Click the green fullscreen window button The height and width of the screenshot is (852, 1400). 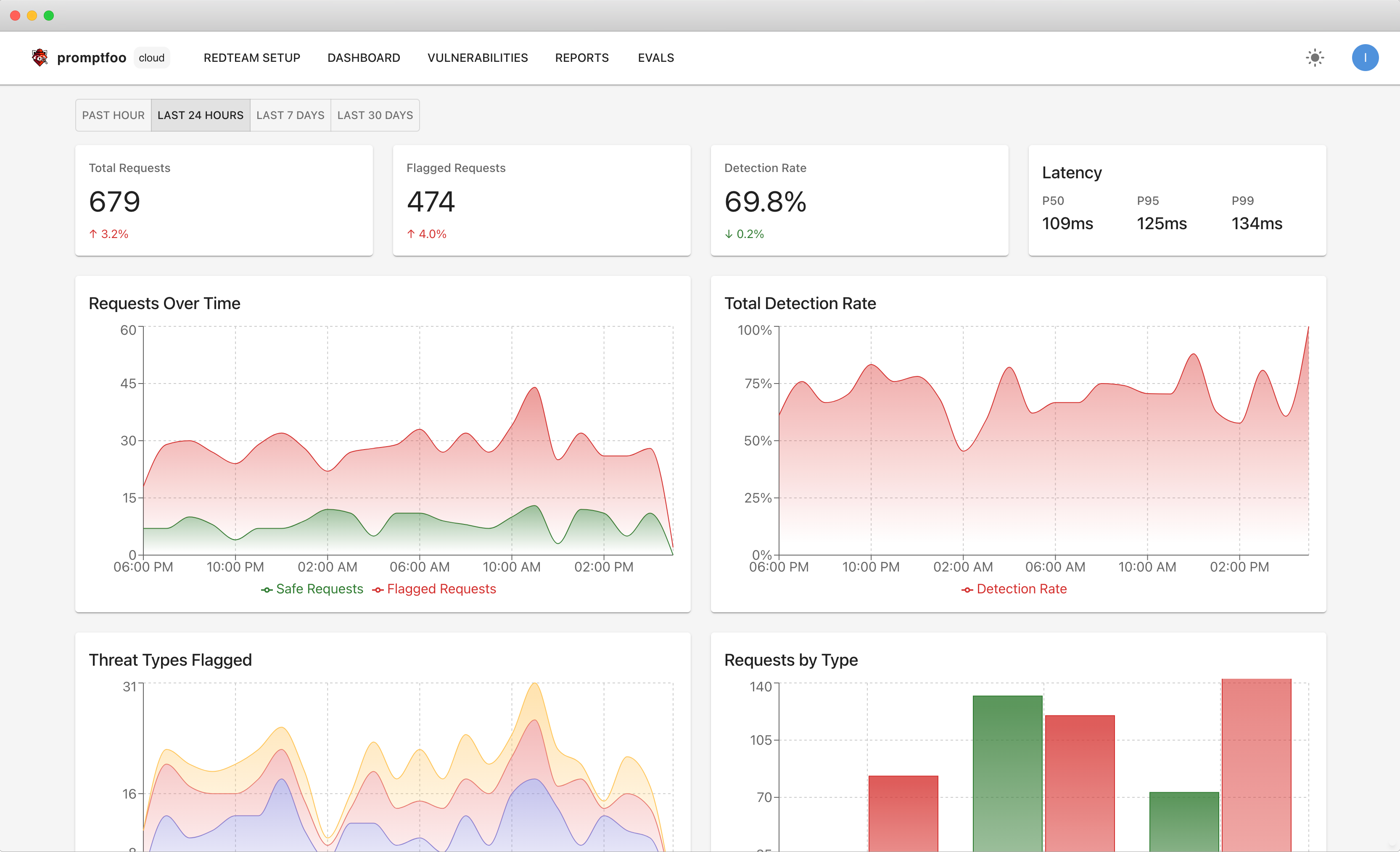coord(49,15)
